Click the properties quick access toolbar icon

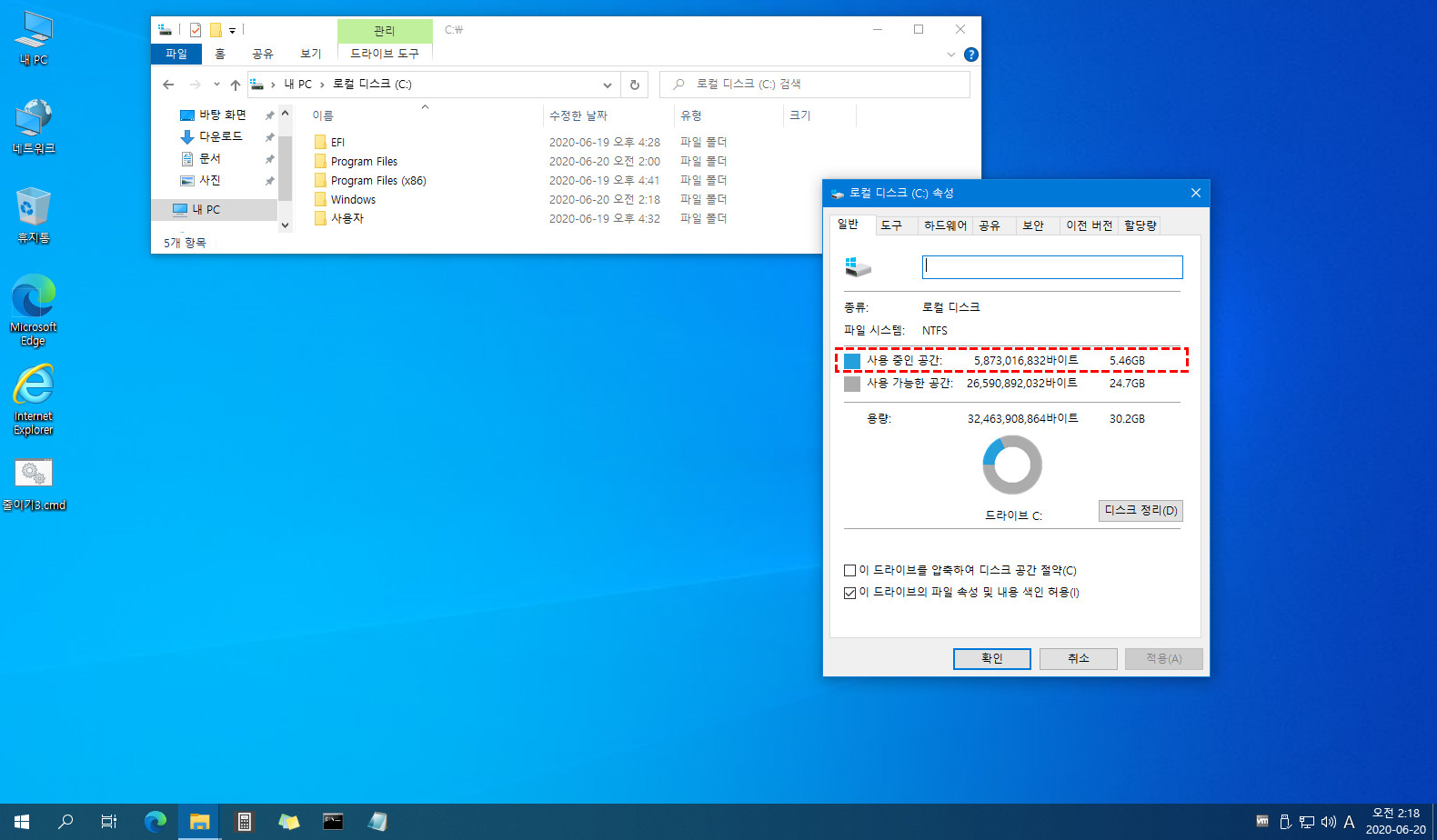[x=196, y=30]
